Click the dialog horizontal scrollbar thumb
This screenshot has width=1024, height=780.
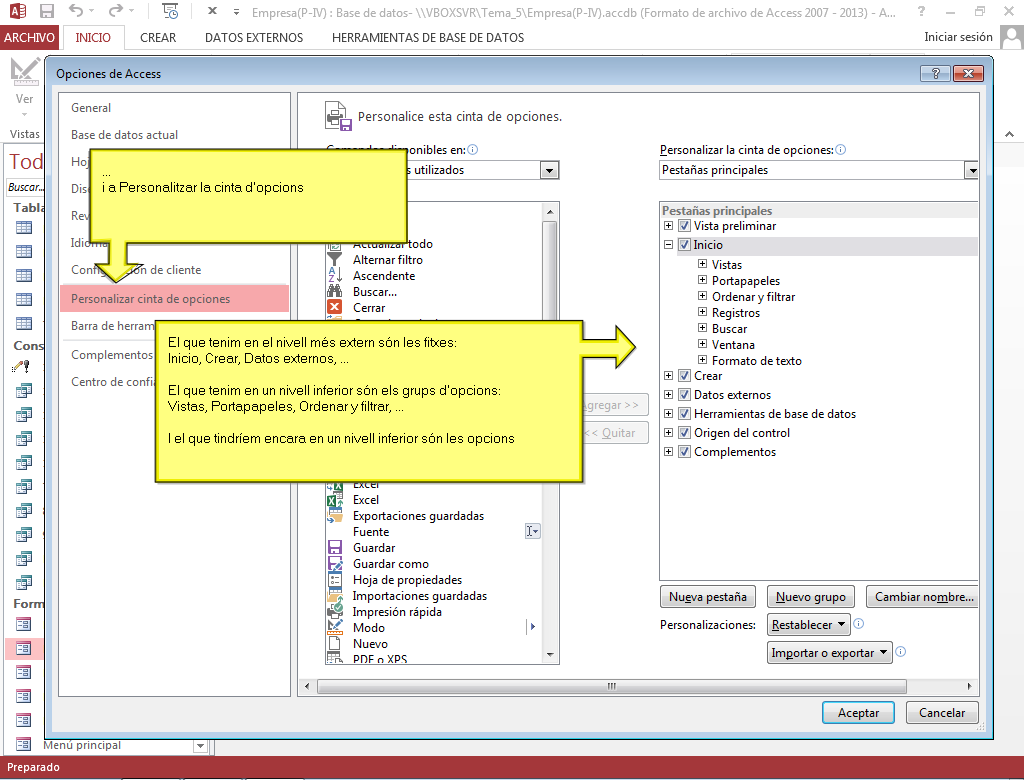611,686
